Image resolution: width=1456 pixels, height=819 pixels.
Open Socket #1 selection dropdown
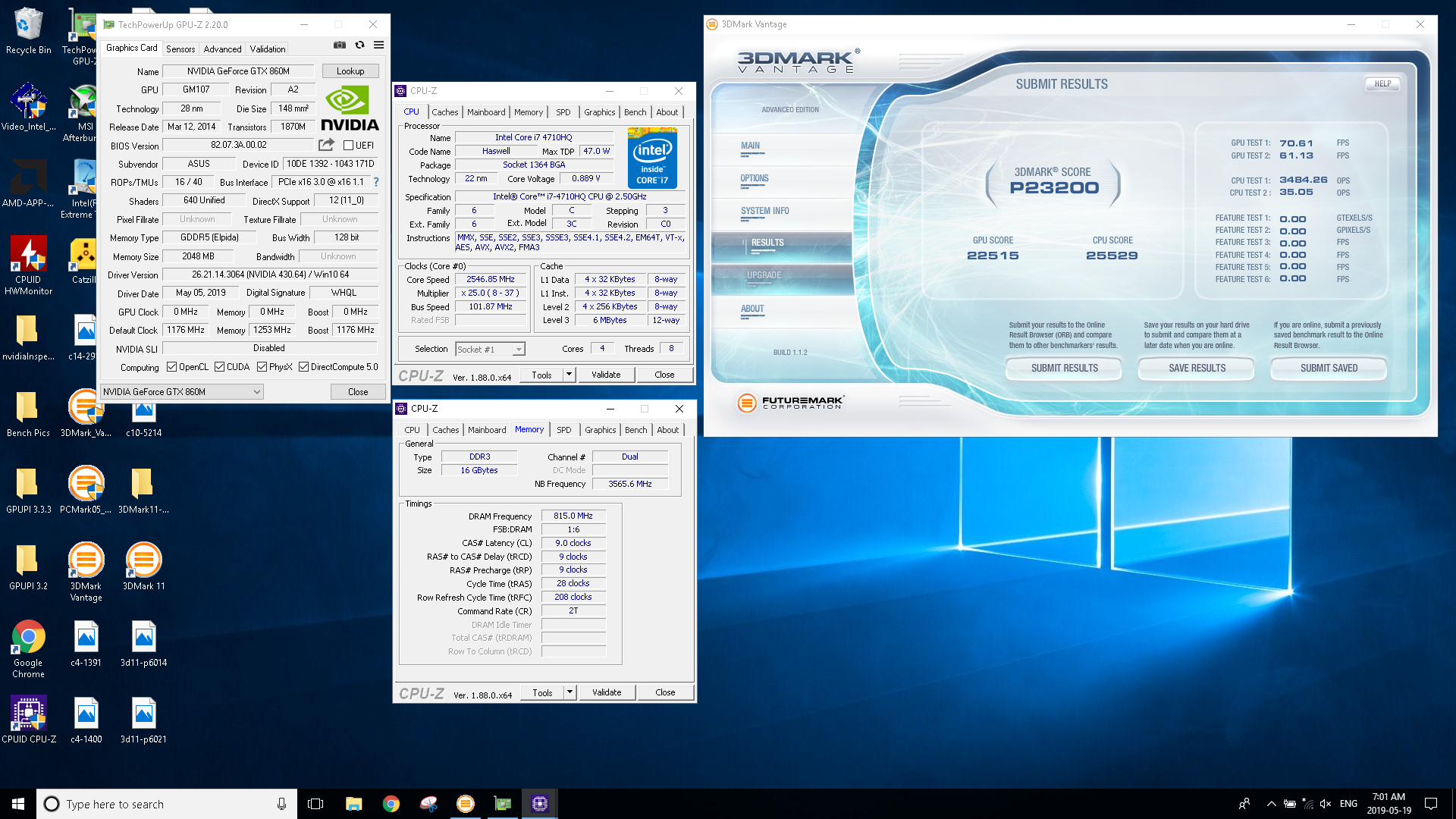[x=490, y=350]
